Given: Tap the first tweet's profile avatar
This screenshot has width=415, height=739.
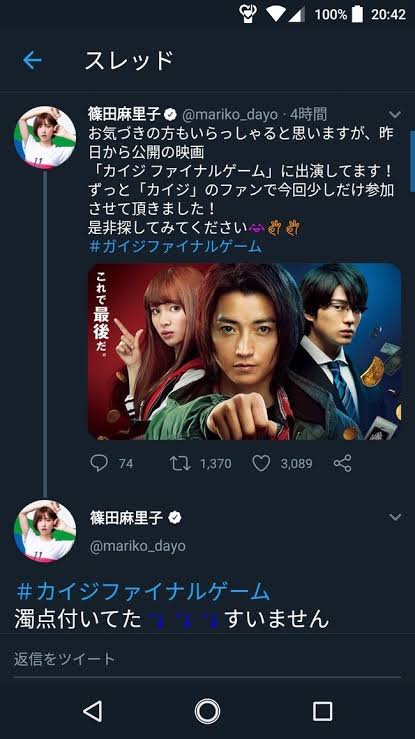Looking at the screenshot, I should point(45,137).
